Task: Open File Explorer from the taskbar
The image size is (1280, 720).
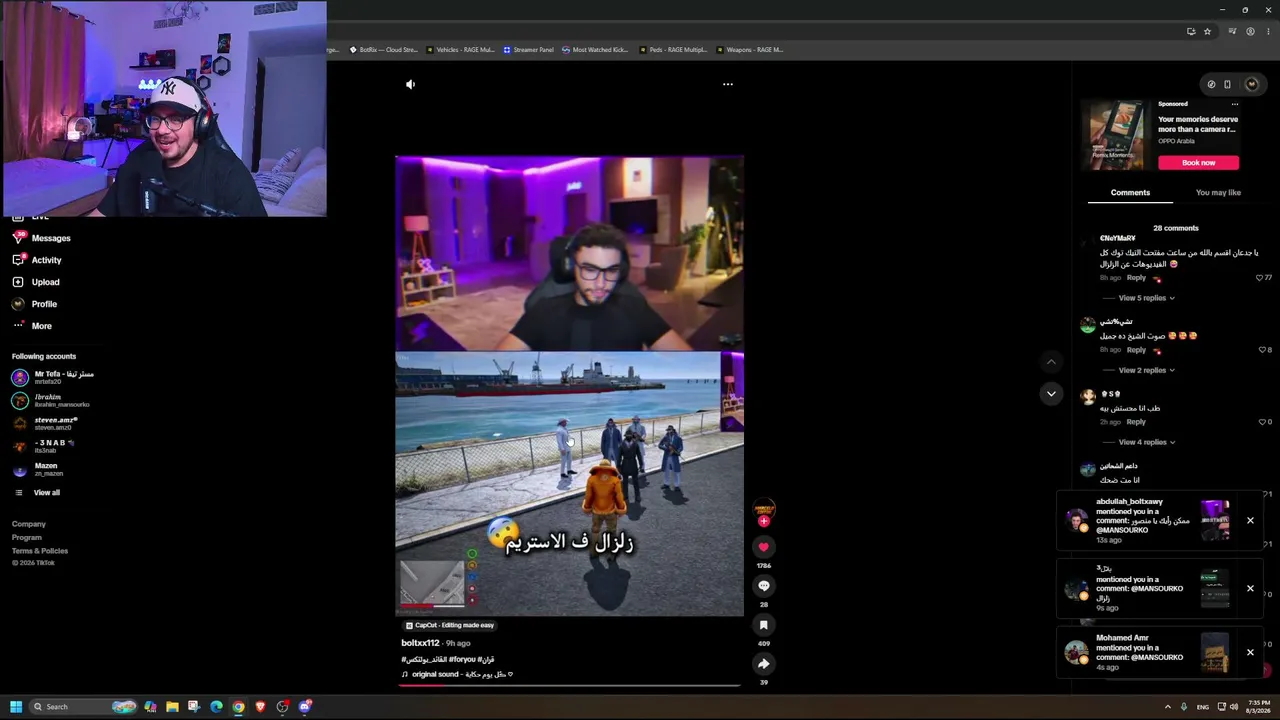Action: pos(172,707)
